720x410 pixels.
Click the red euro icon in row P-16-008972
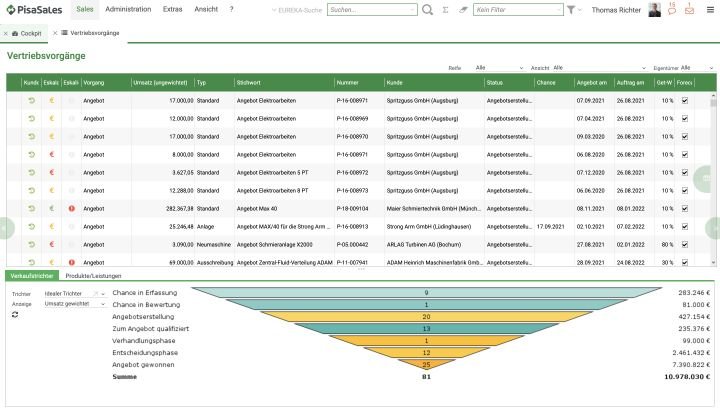tap(51, 173)
